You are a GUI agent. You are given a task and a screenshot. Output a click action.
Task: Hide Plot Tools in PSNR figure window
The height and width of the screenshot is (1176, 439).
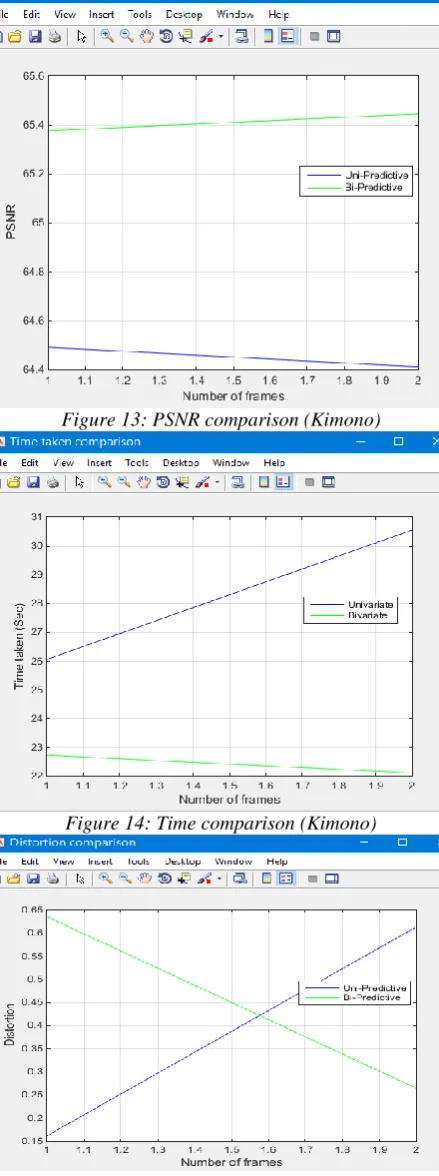tap(314, 35)
